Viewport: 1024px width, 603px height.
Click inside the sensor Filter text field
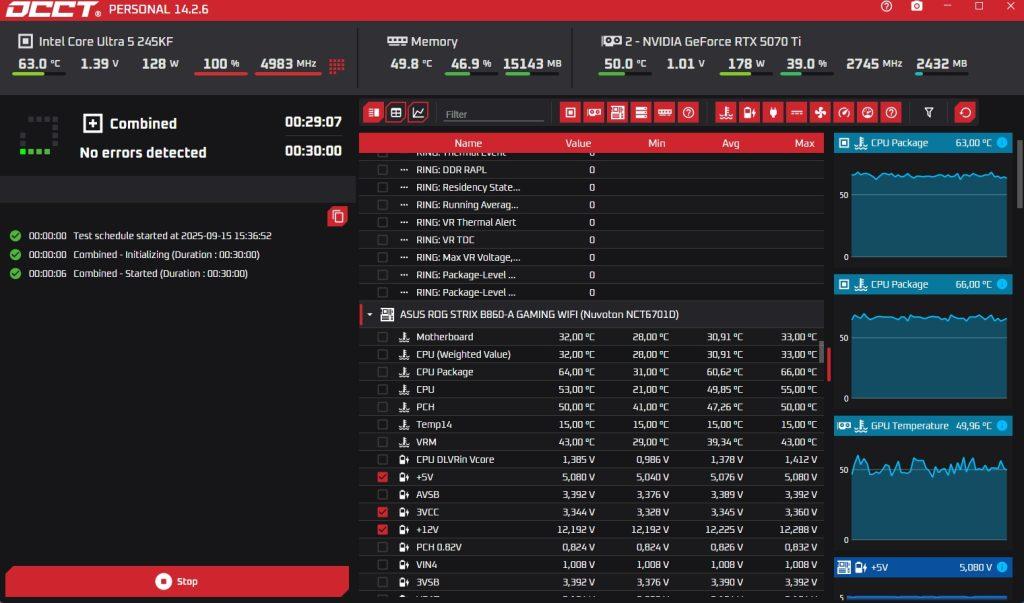click(493, 114)
